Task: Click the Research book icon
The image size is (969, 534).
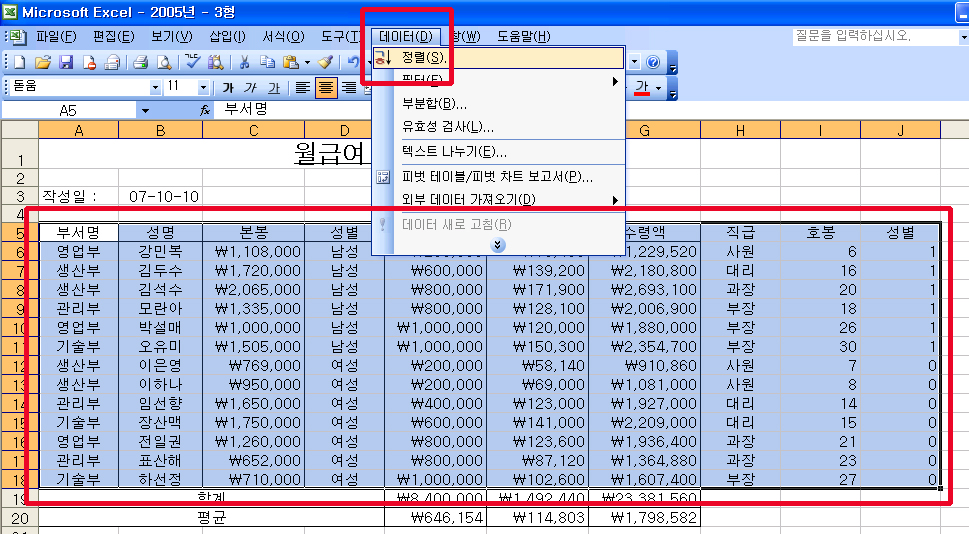Action: [216, 62]
